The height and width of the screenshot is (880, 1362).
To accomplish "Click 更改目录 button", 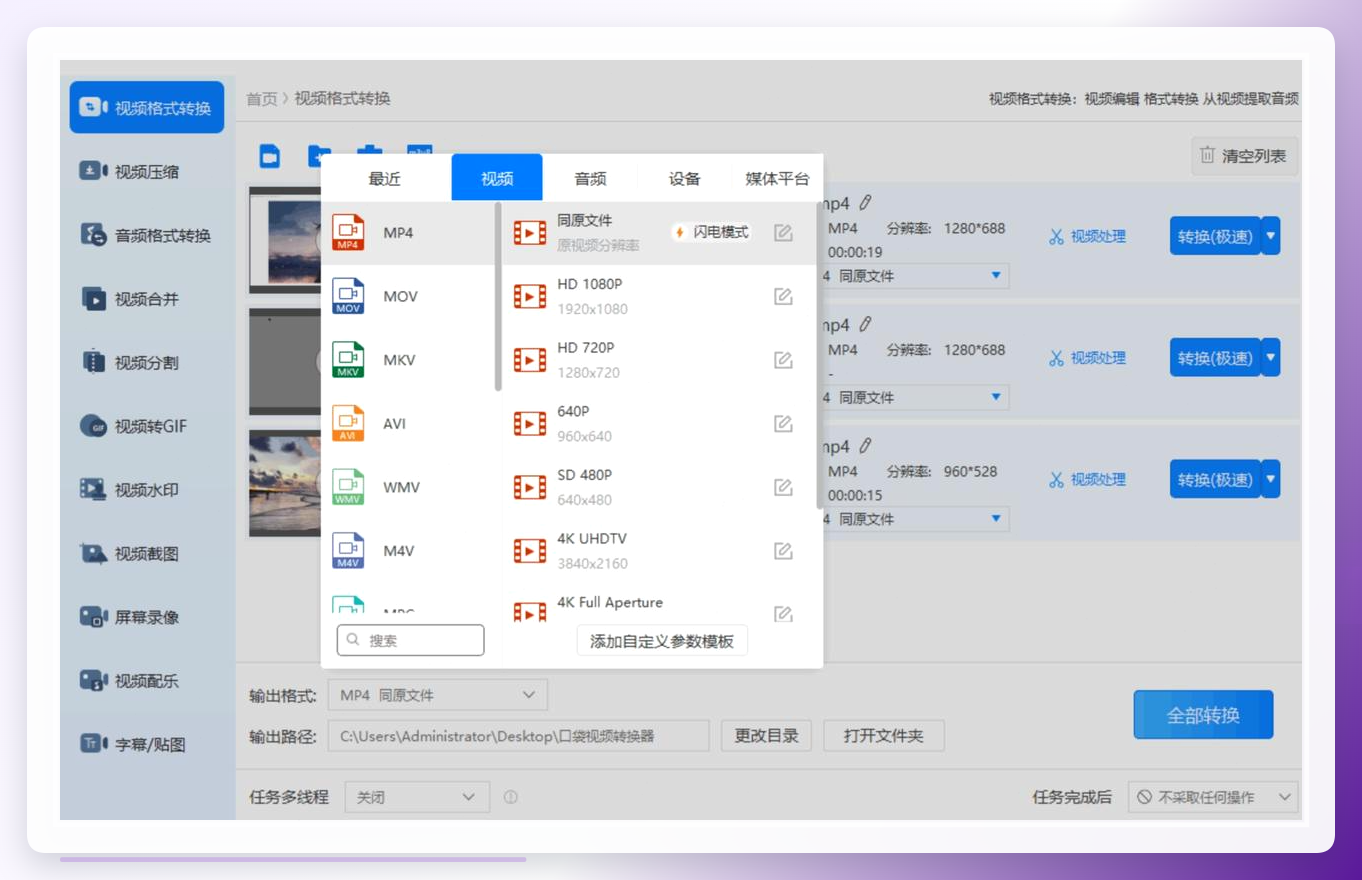I will 766,736.
